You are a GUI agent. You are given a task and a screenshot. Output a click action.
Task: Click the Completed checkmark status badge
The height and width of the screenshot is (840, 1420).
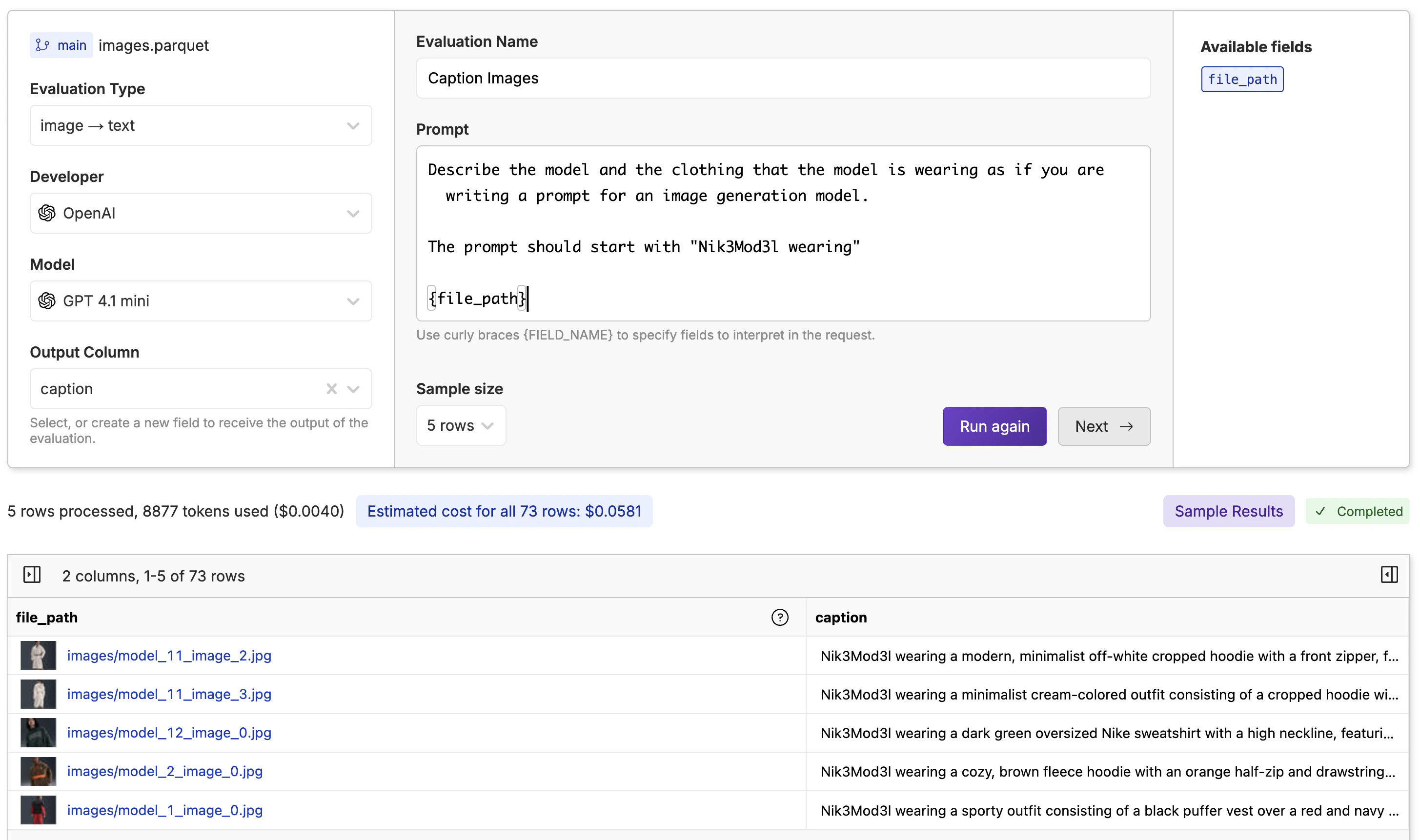click(x=1357, y=512)
